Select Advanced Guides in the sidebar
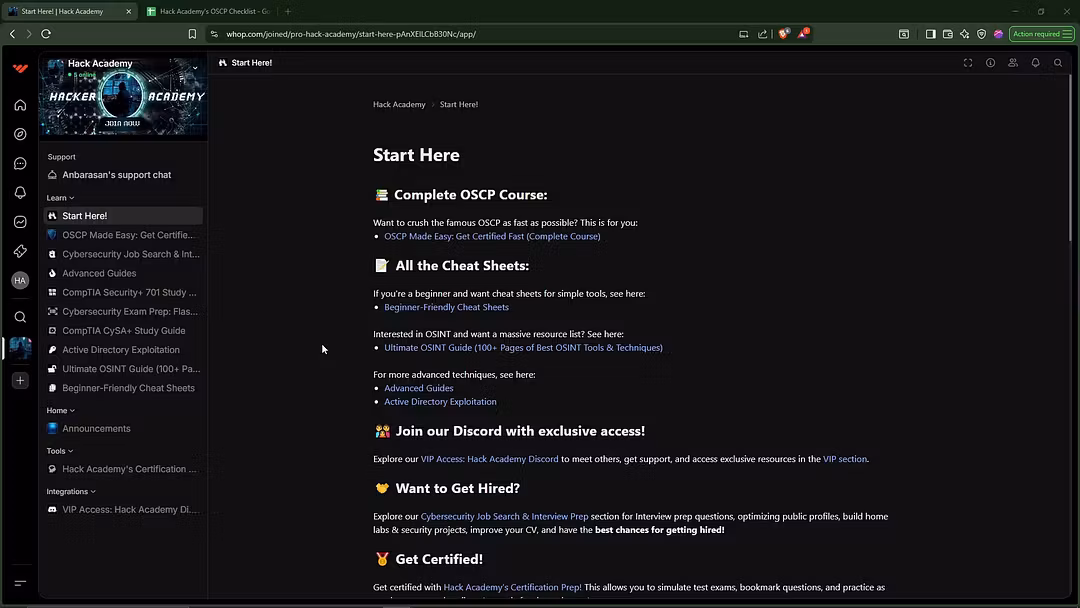This screenshot has width=1080, height=608. click(x=99, y=273)
